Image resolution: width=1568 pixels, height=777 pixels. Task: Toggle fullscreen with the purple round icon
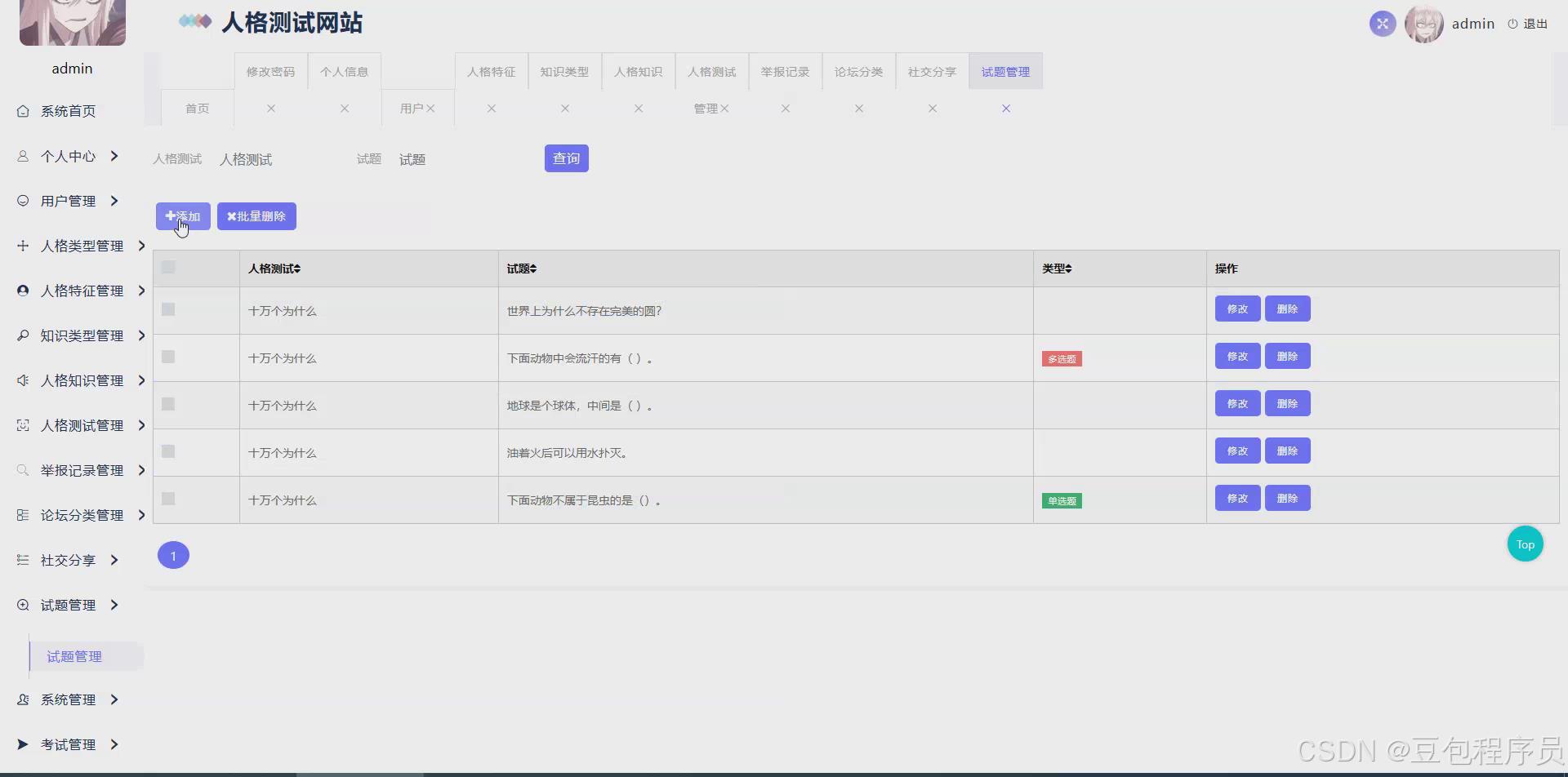click(x=1383, y=24)
